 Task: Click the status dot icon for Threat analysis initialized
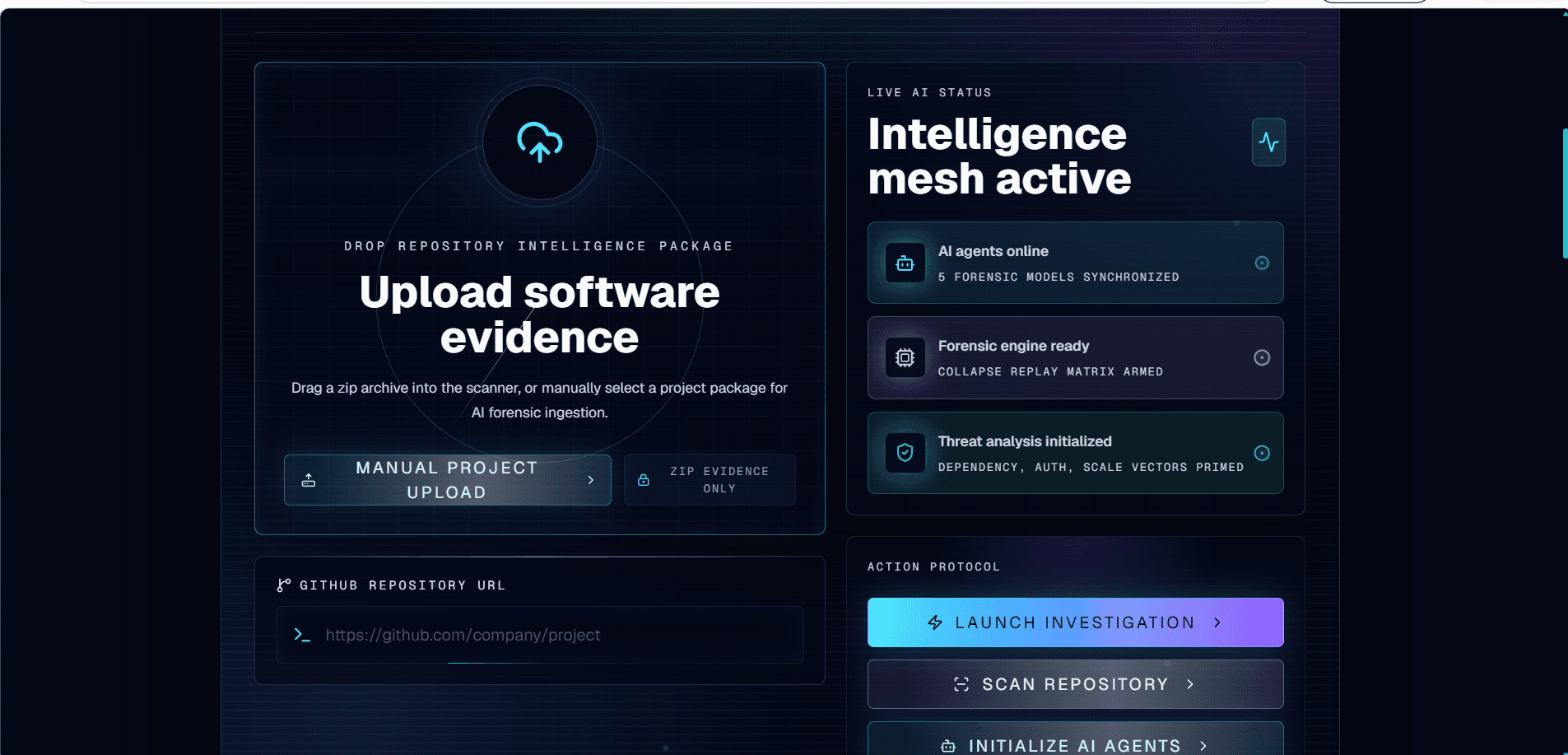pos(1261,453)
